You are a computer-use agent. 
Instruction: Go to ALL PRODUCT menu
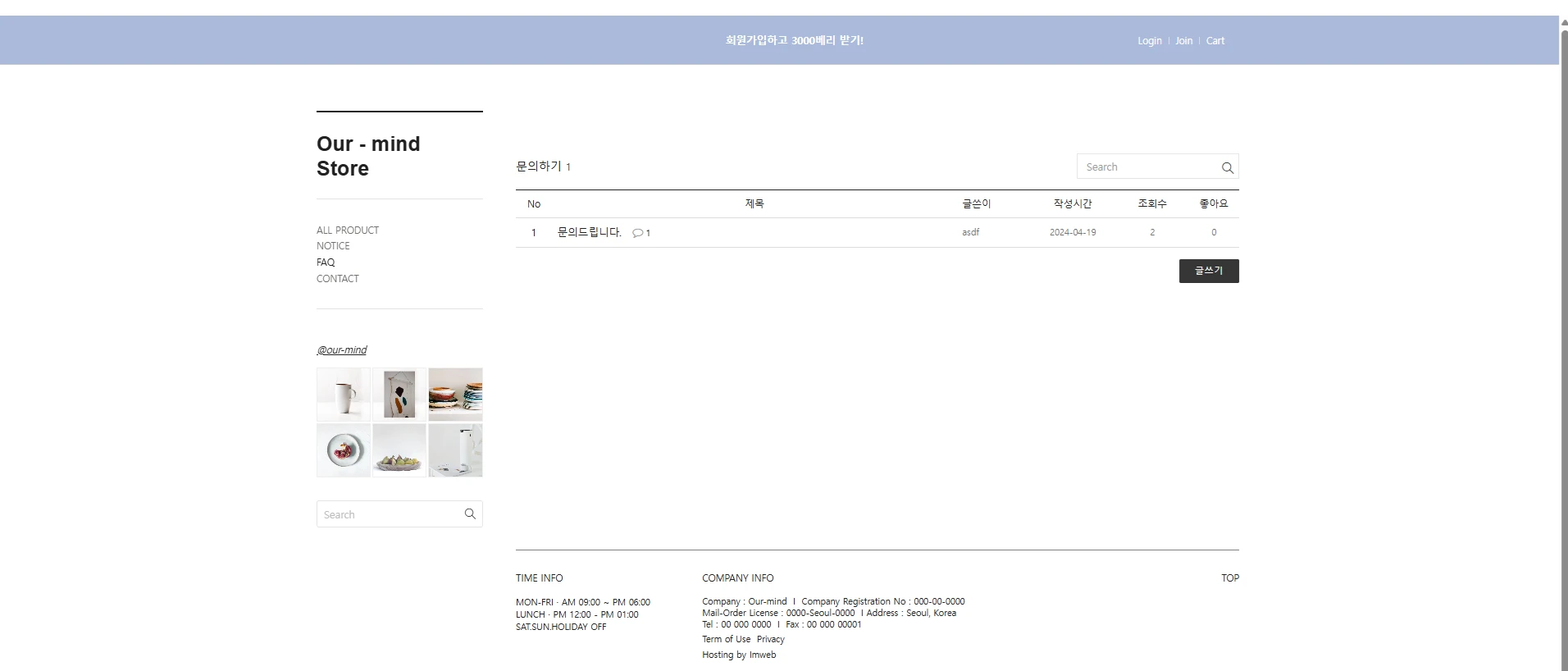tap(348, 231)
